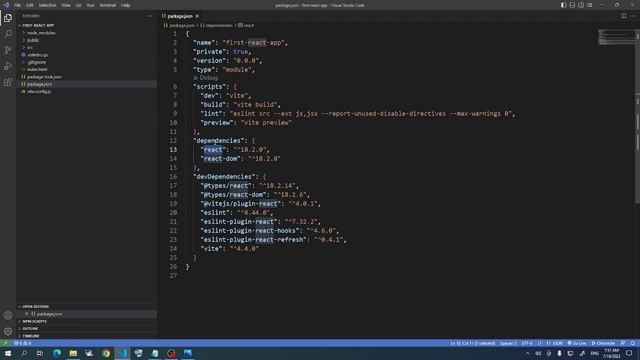Select the package.json editor tab
The height and width of the screenshot is (360, 640).
click(180, 16)
